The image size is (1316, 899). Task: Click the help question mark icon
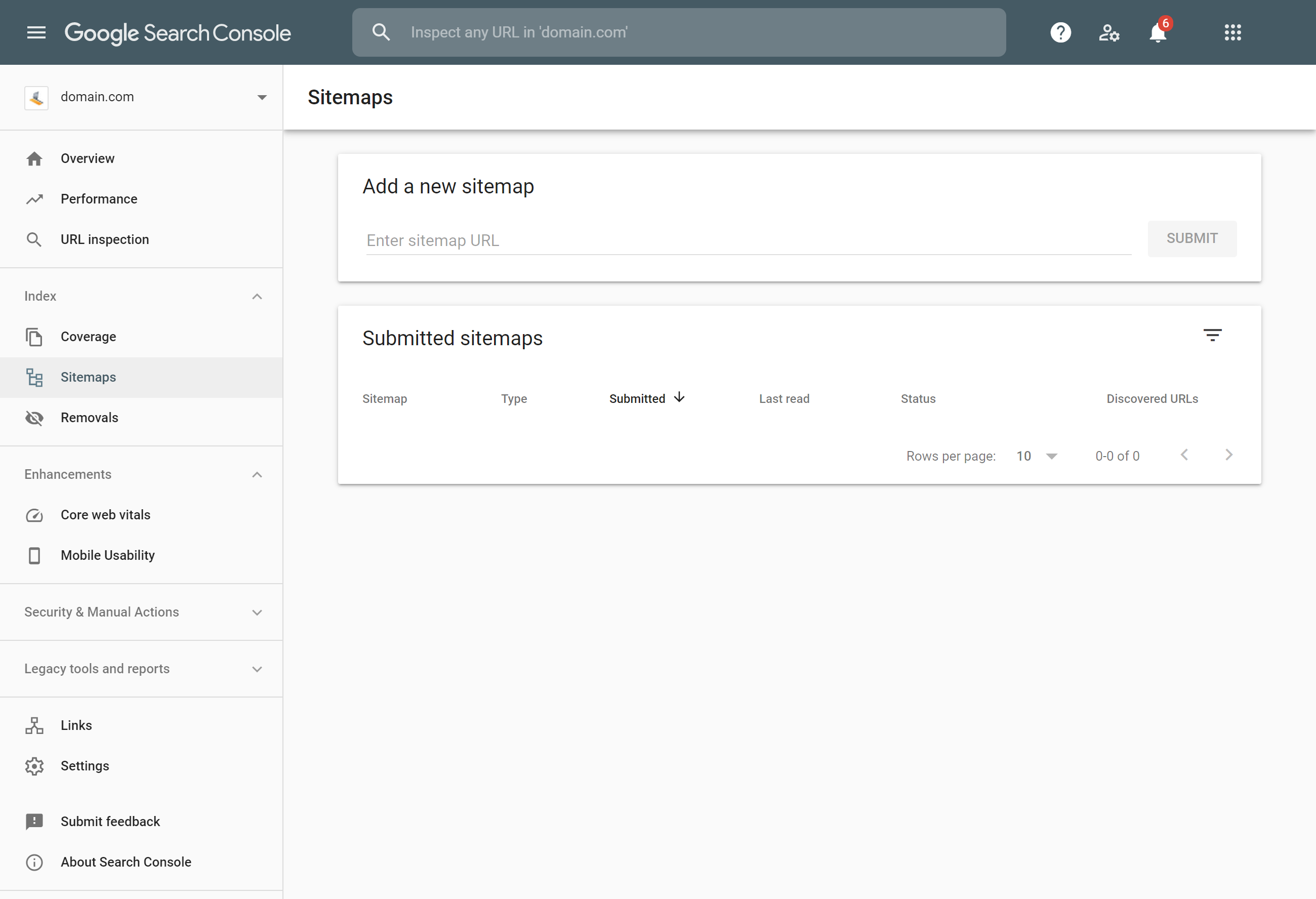1059,32
